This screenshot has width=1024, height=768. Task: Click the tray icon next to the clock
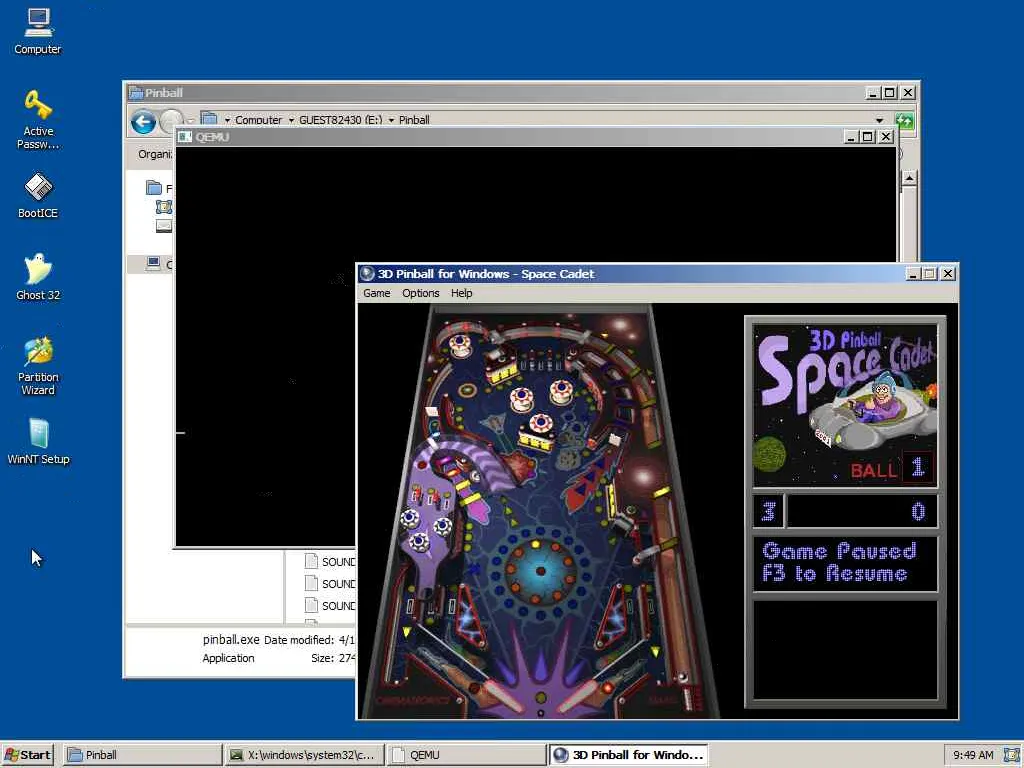(x=1012, y=755)
